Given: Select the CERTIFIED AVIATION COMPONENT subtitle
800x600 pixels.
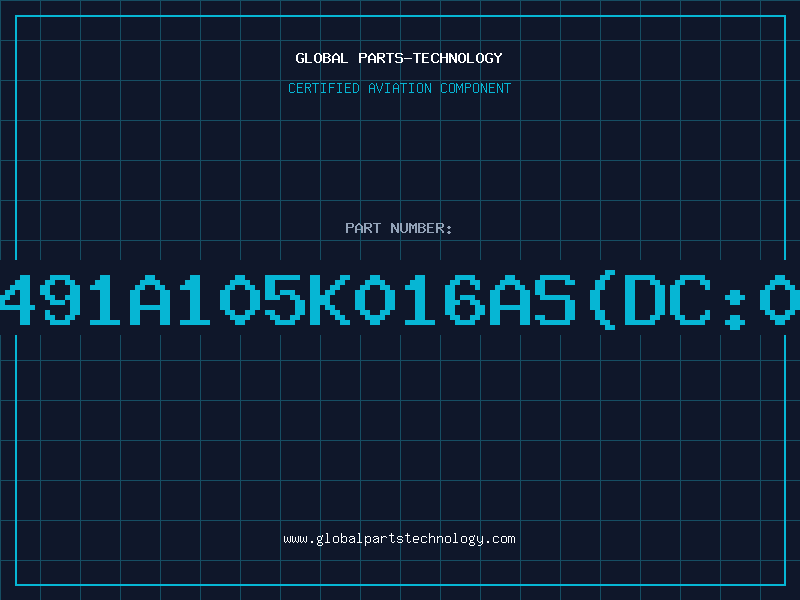Looking at the screenshot, I should click(399, 88).
